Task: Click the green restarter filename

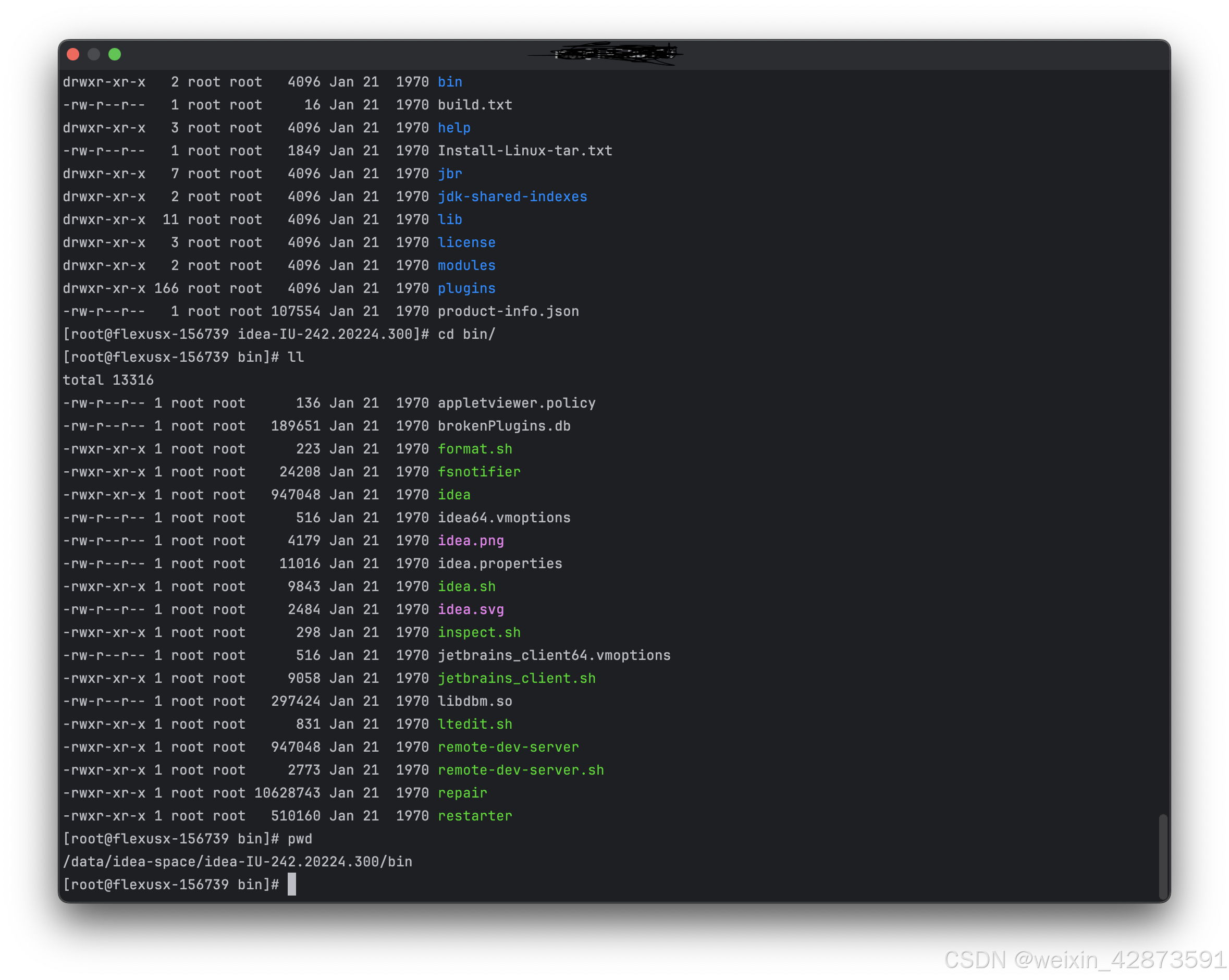Action: (475, 816)
